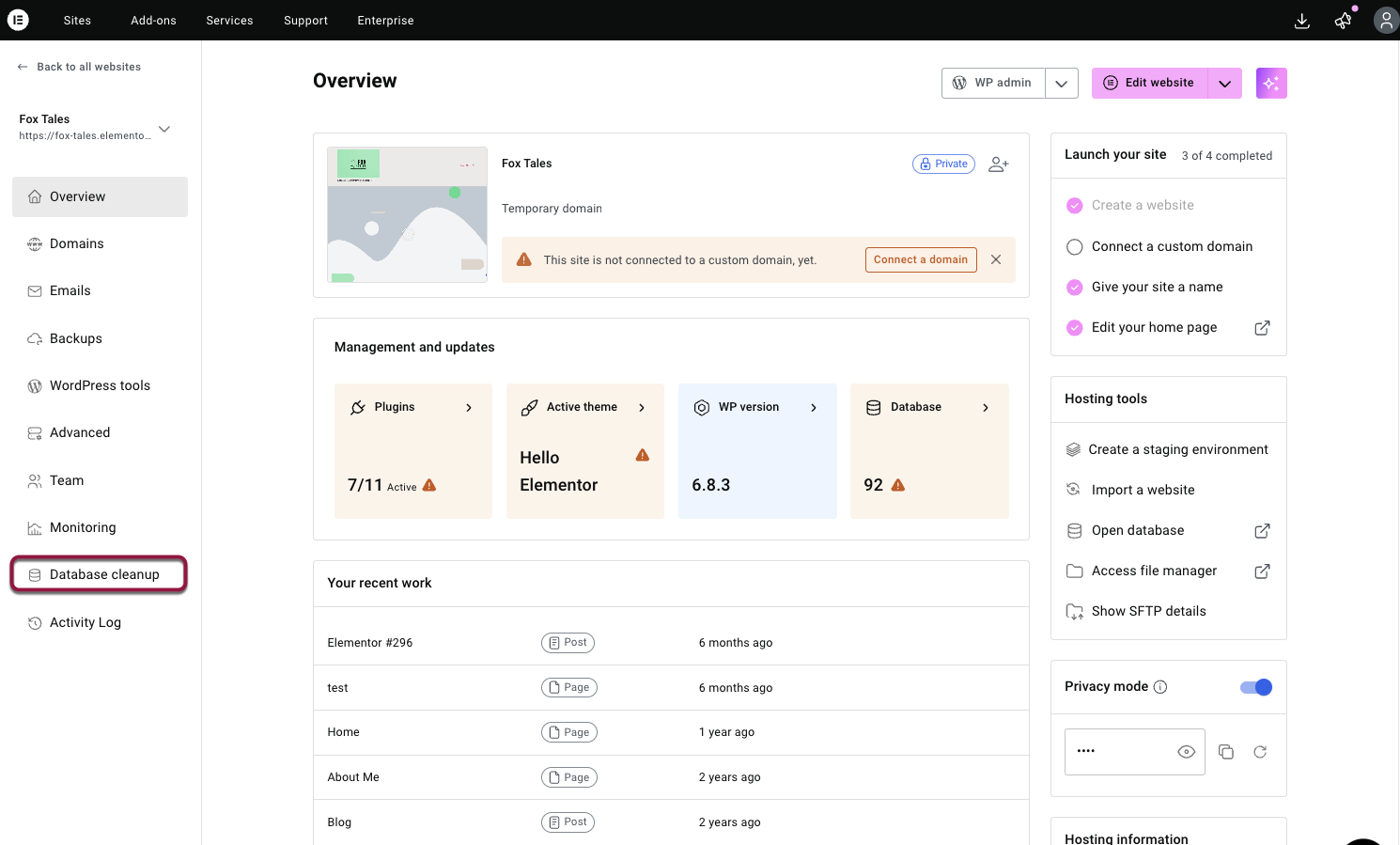Click the Connect a domain button
1400x845 pixels.
(920, 259)
